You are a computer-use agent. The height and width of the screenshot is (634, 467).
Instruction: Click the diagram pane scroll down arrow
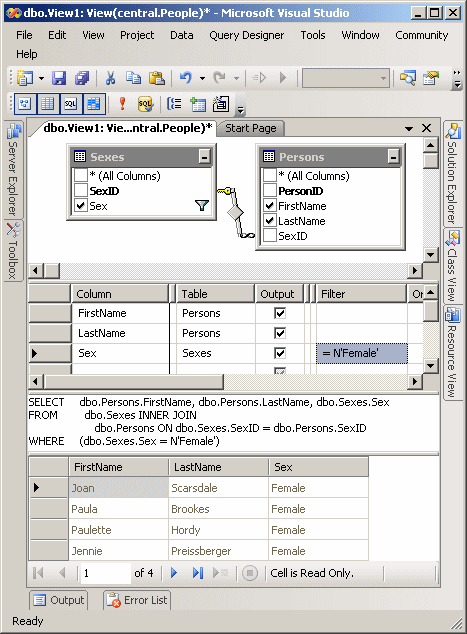point(431,255)
